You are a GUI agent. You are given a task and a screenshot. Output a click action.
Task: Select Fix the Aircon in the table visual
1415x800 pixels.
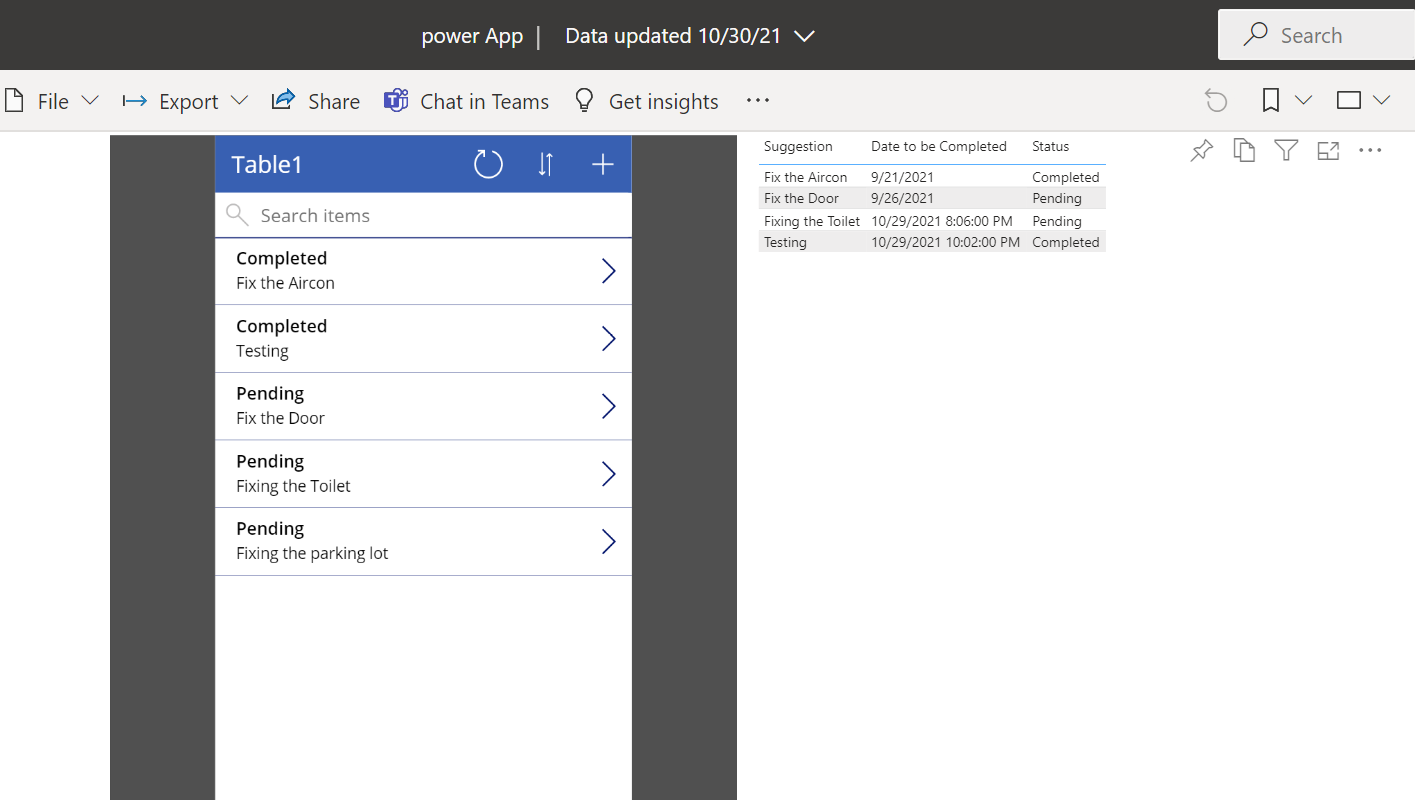pos(805,177)
